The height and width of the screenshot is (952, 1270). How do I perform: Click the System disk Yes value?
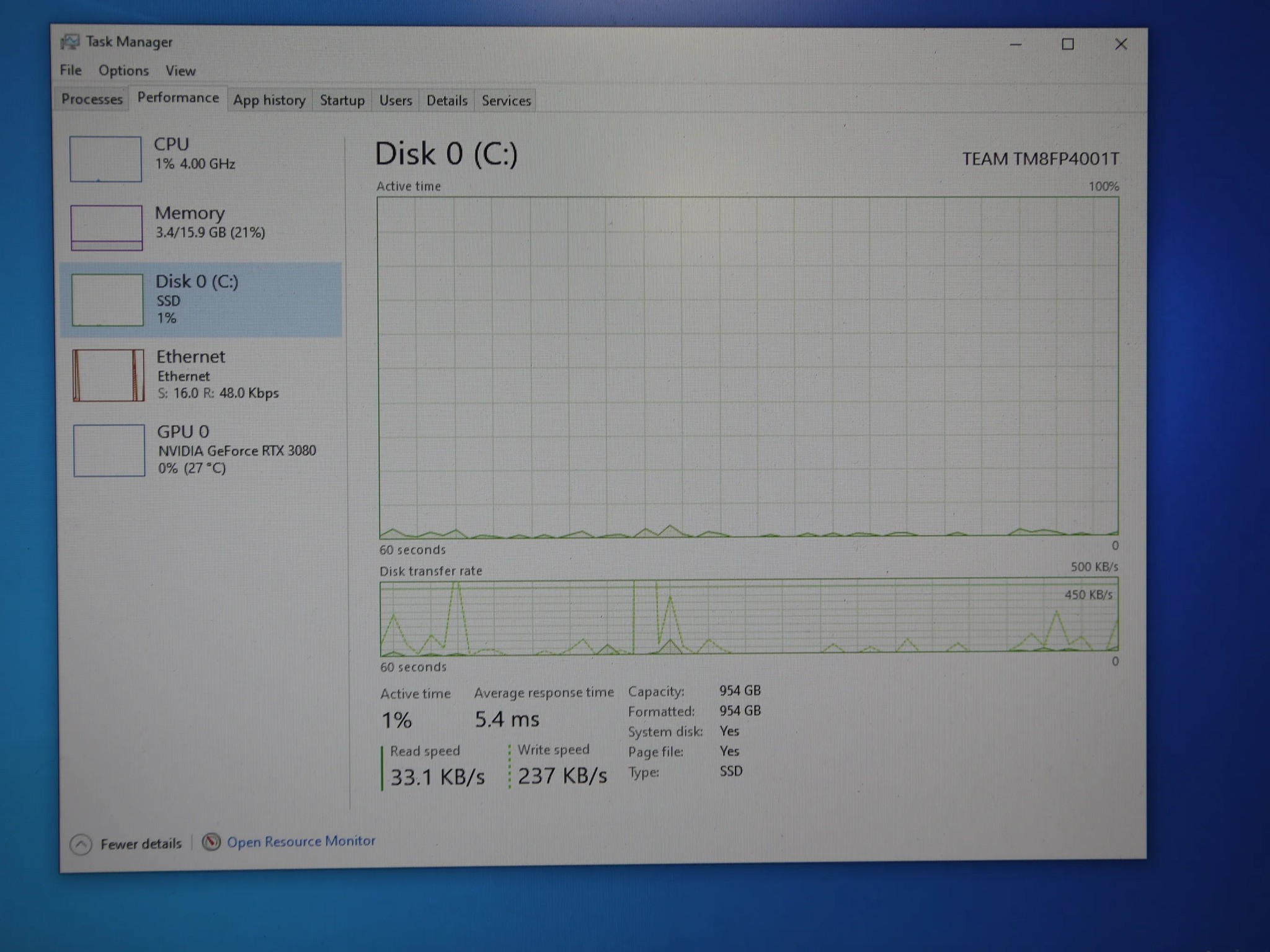click(x=729, y=731)
